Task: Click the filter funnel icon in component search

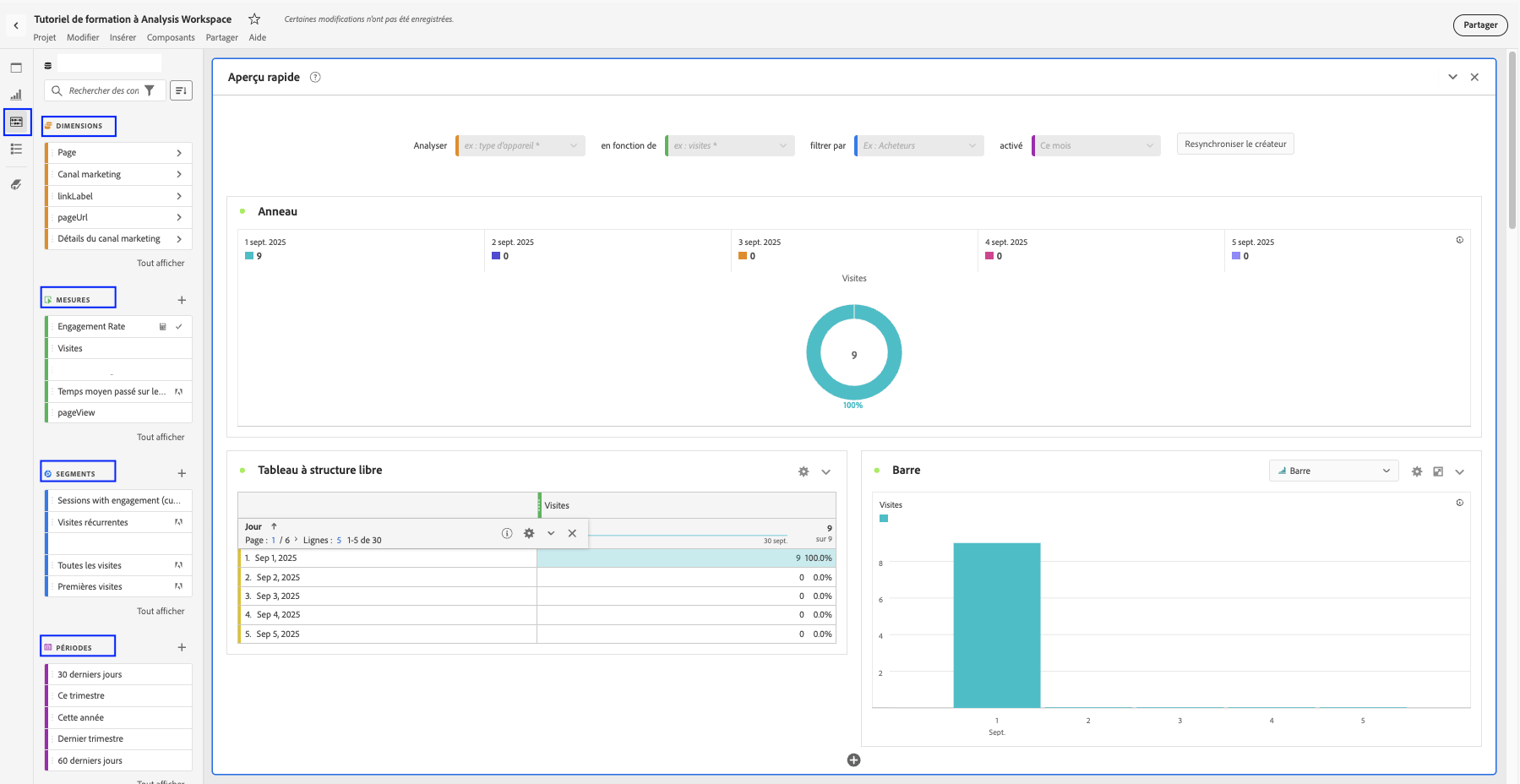Action: [150, 90]
